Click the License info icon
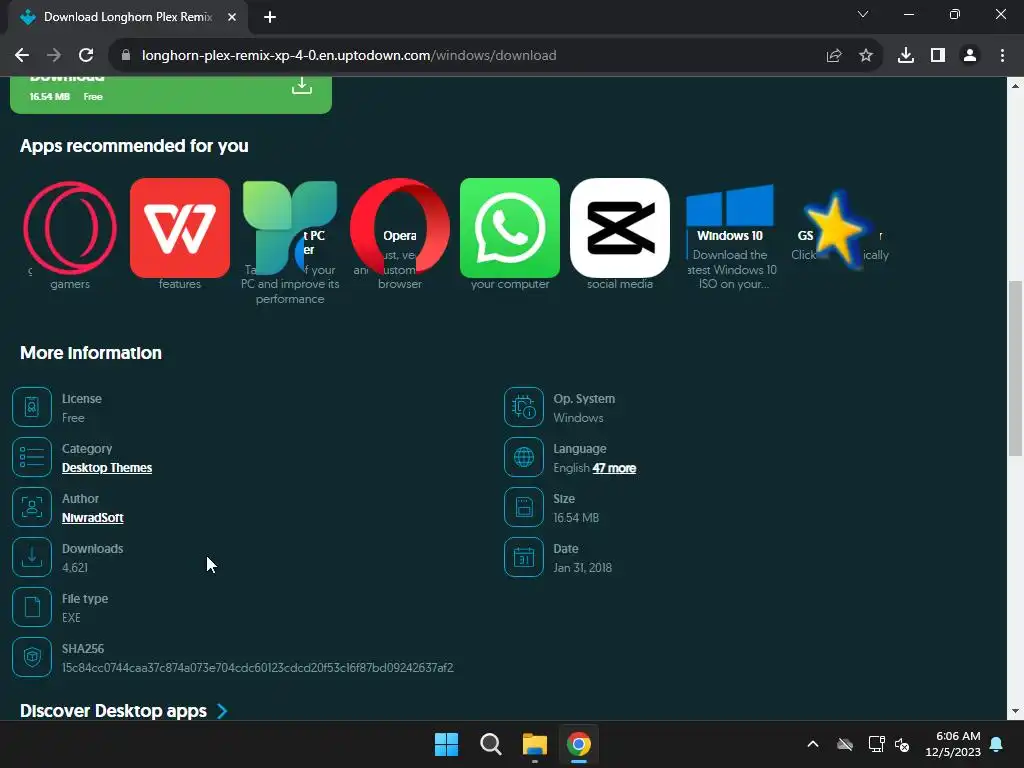This screenshot has height=768, width=1024. [x=32, y=407]
